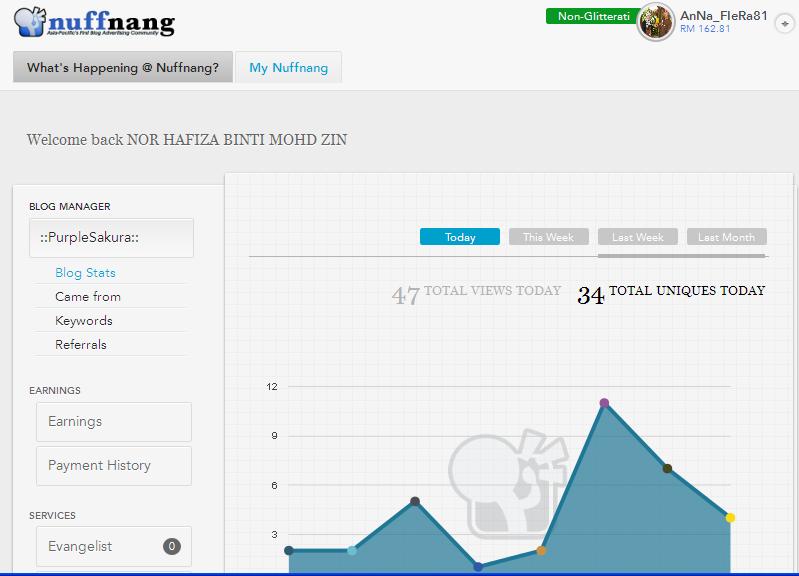799x576 pixels.
Task: Open Came from in Blog Manager
Action: point(88,297)
